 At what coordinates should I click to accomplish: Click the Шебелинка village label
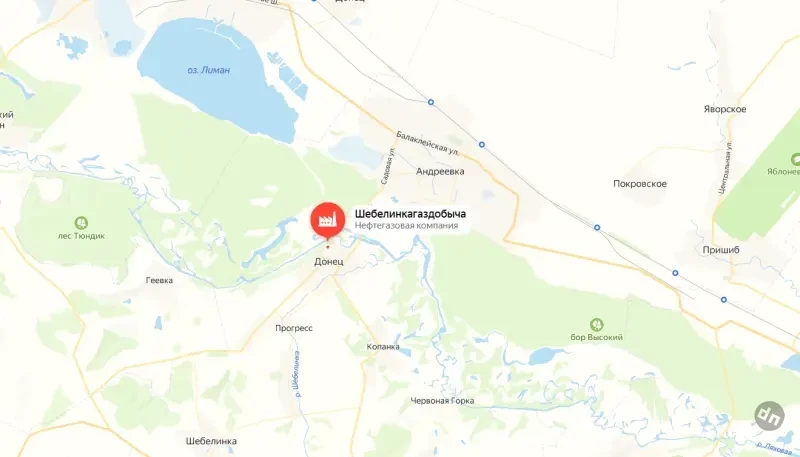(211, 441)
